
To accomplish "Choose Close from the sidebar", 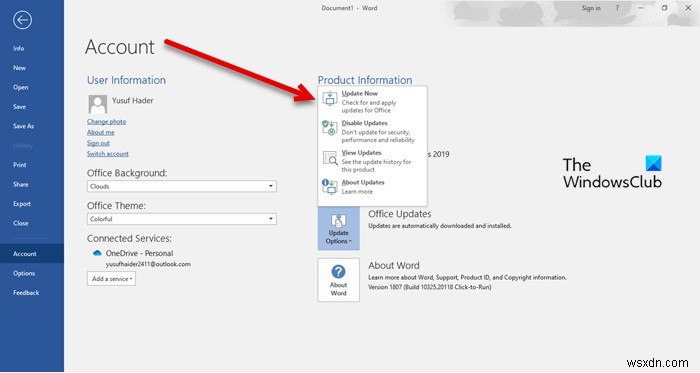I will tap(21, 223).
